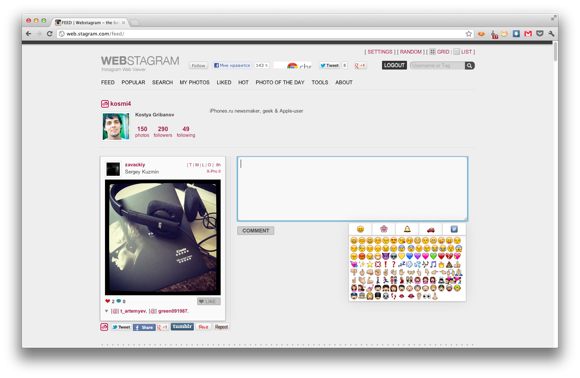Click the username or tag search field
The image size is (580, 378).
[x=437, y=65]
